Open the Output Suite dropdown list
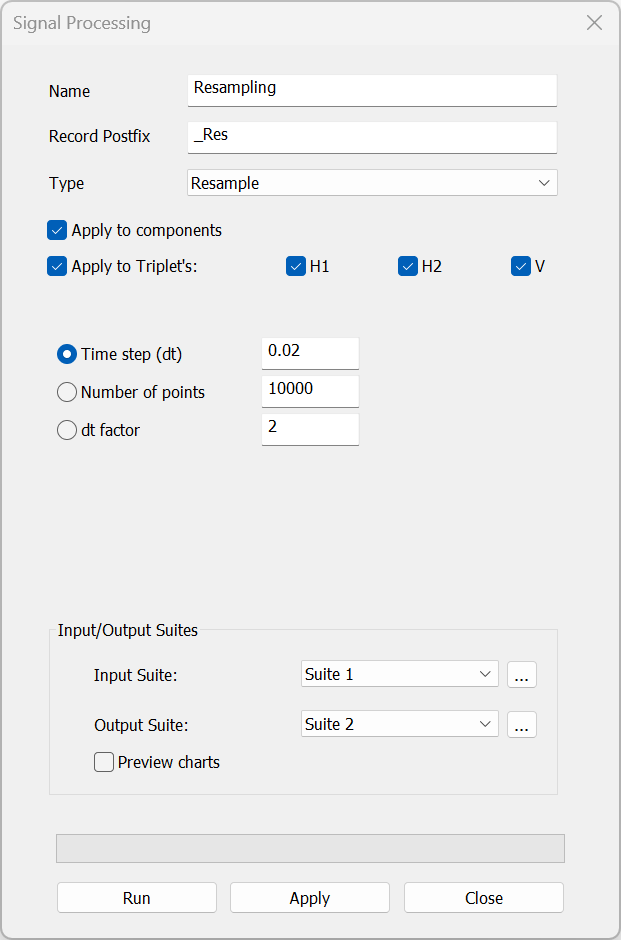 [399, 725]
